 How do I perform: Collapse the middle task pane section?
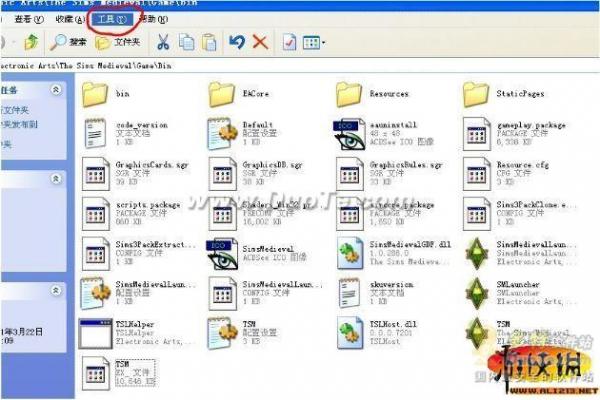point(56,179)
